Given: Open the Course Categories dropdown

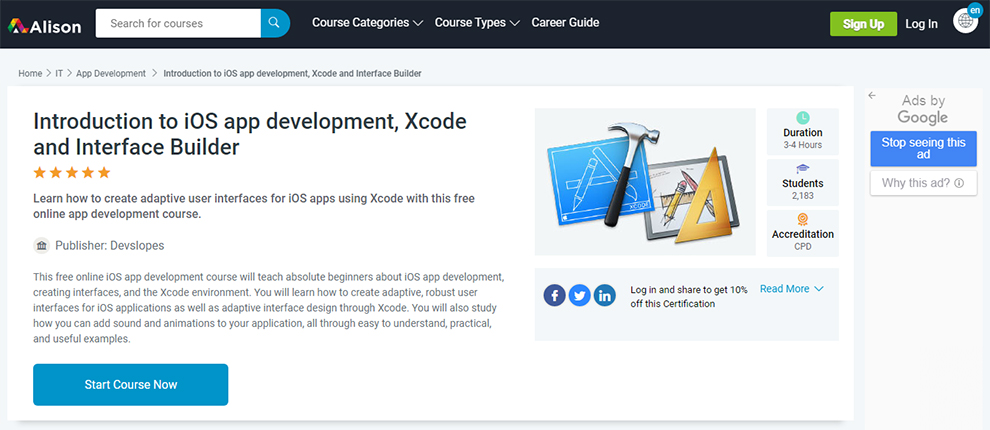Looking at the screenshot, I should tap(367, 23).
